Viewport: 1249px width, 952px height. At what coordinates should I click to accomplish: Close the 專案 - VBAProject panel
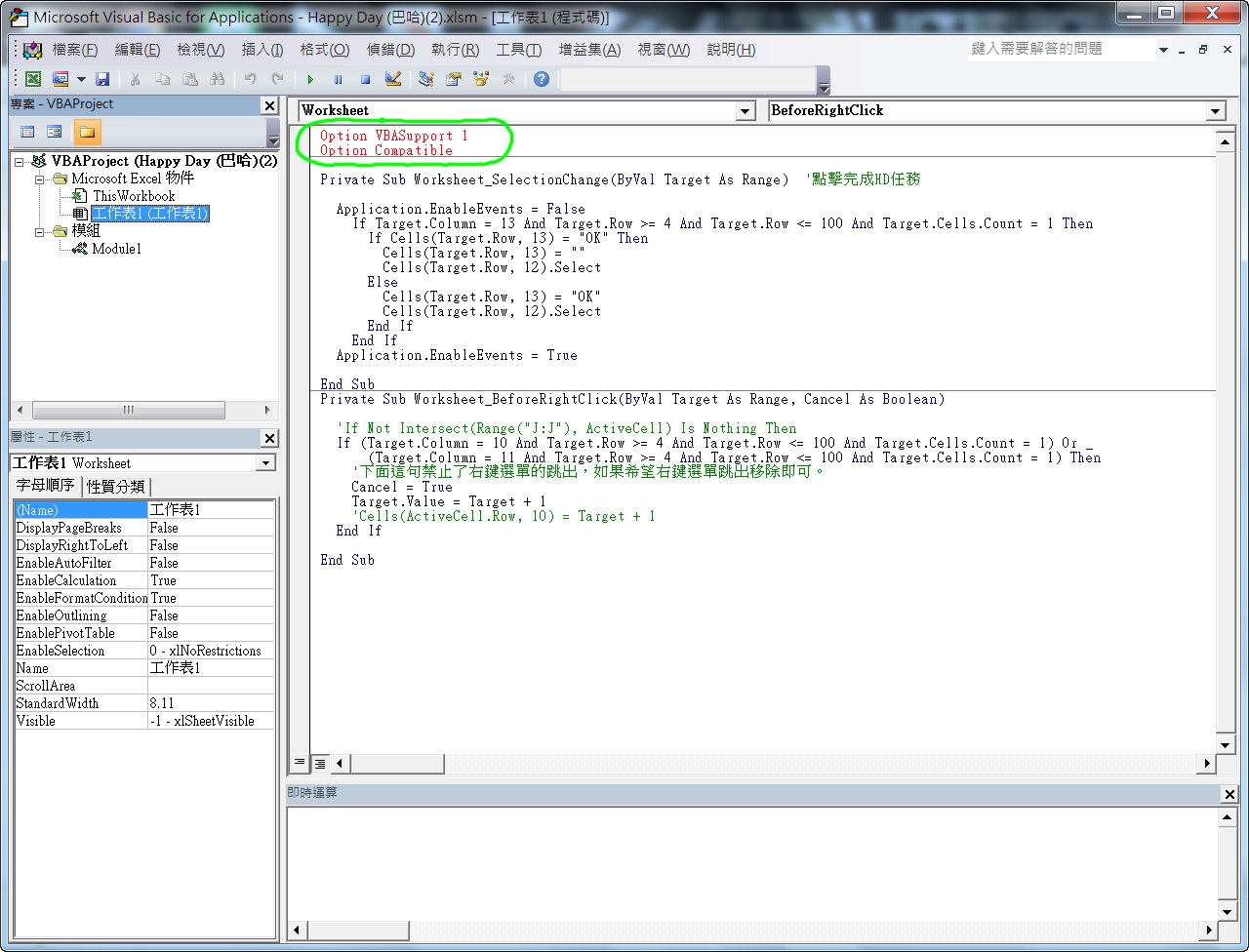tap(269, 105)
